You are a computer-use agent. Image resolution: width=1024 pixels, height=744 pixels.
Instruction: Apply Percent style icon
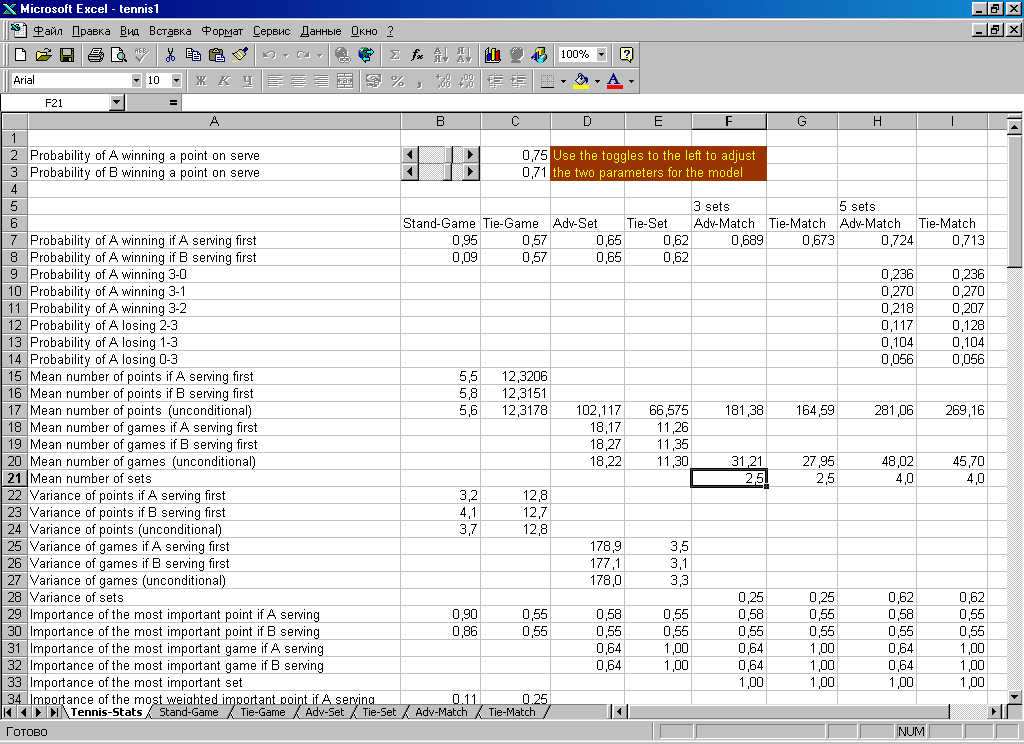click(397, 81)
